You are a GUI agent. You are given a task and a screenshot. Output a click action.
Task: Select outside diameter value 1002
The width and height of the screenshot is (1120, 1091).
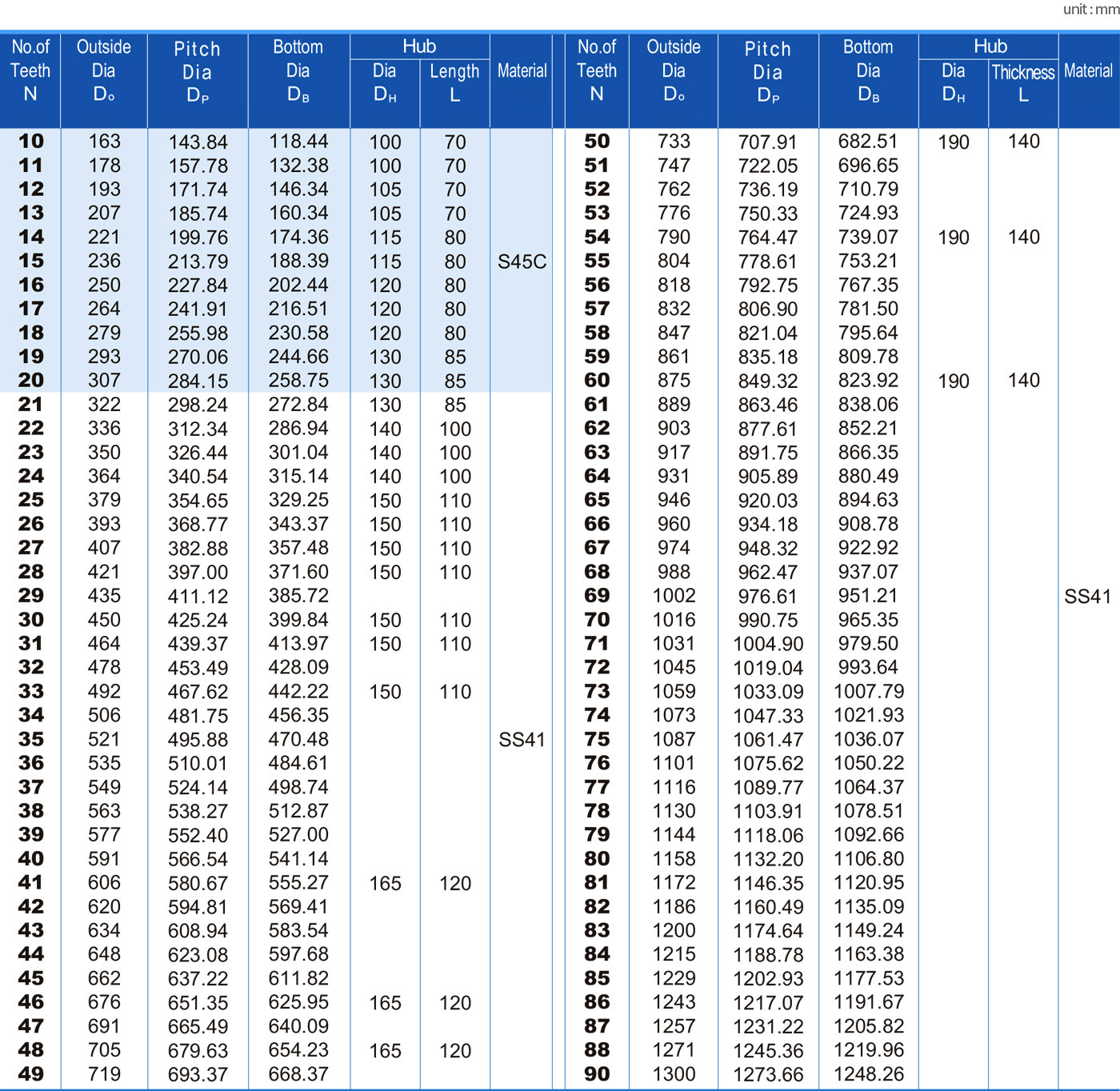tap(674, 596)
